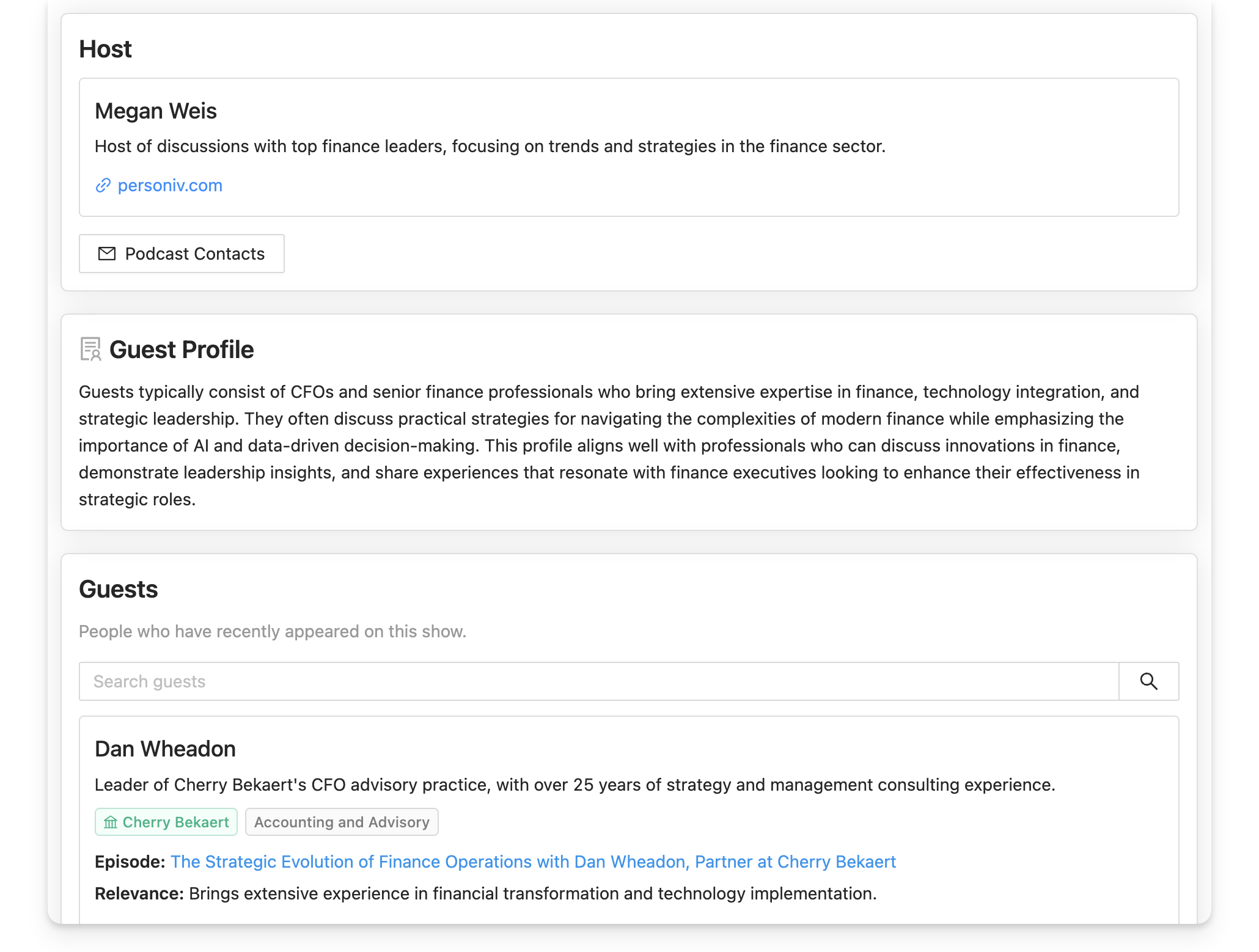
Task: Click the Megan Weis host name
Action: [156, 111]
